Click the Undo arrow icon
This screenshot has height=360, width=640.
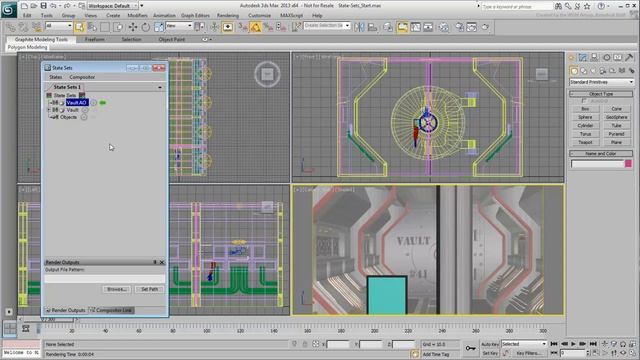coord(53,6)
